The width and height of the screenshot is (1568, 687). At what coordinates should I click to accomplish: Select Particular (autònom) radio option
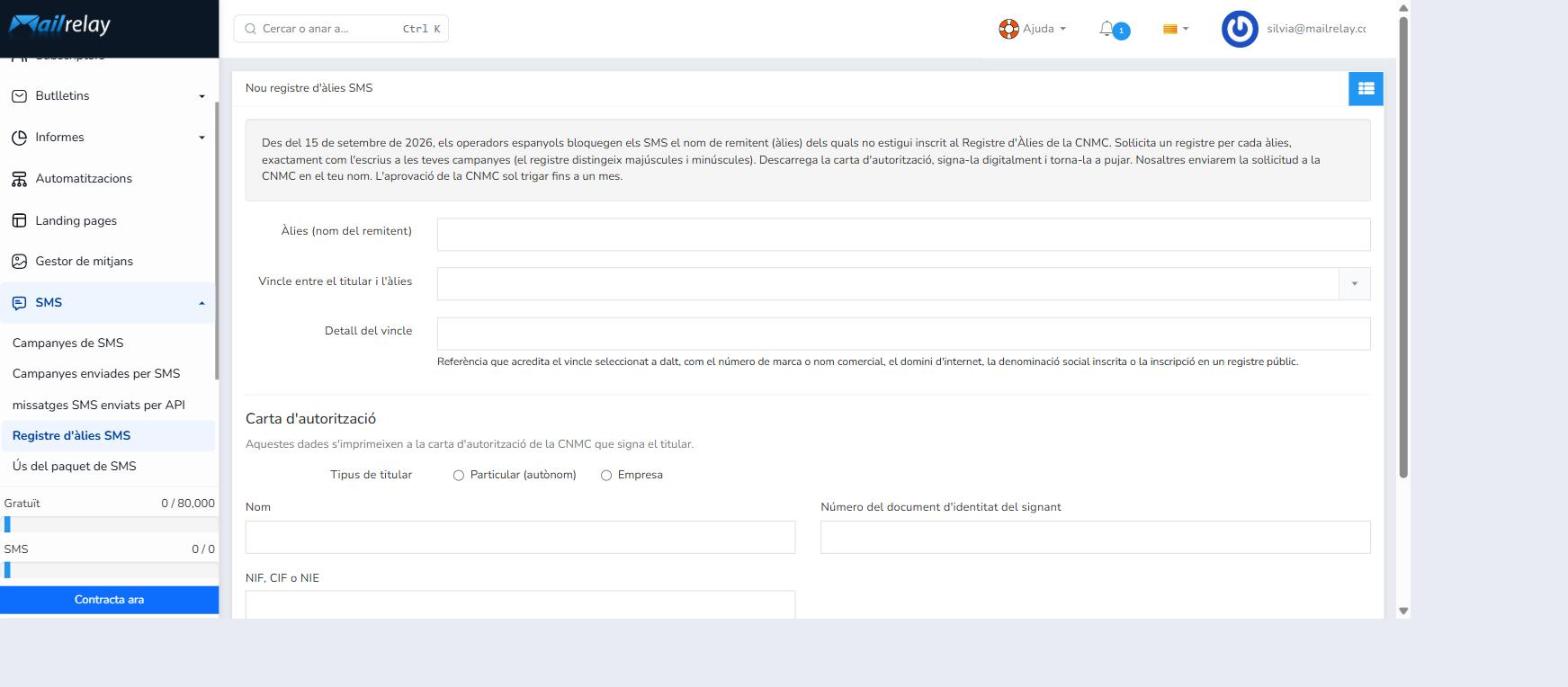coord(459,475)
